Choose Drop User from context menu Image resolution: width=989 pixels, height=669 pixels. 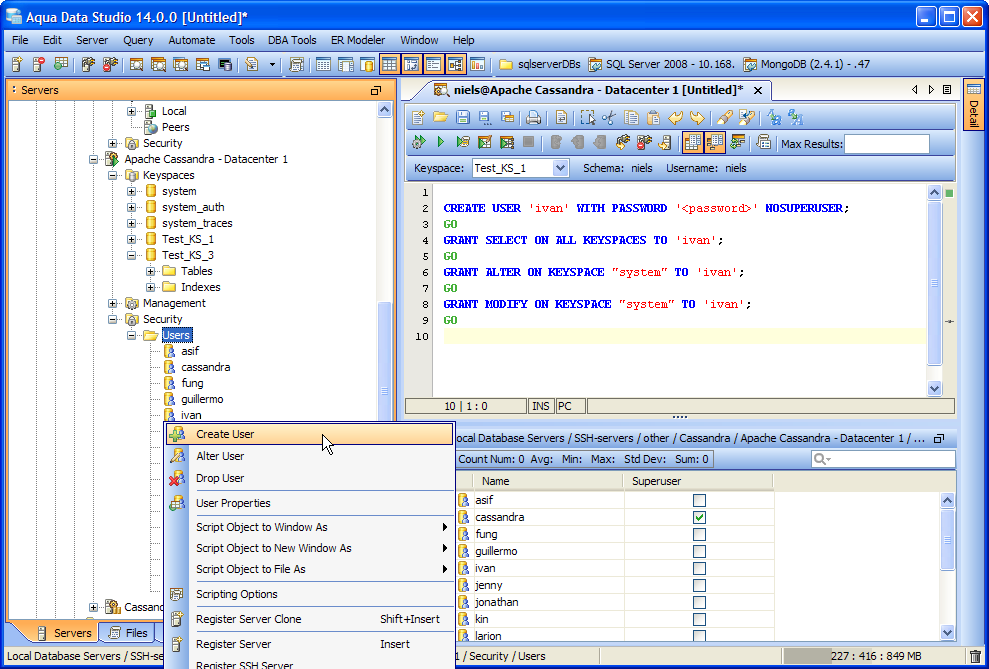click(x=220, y=479)
